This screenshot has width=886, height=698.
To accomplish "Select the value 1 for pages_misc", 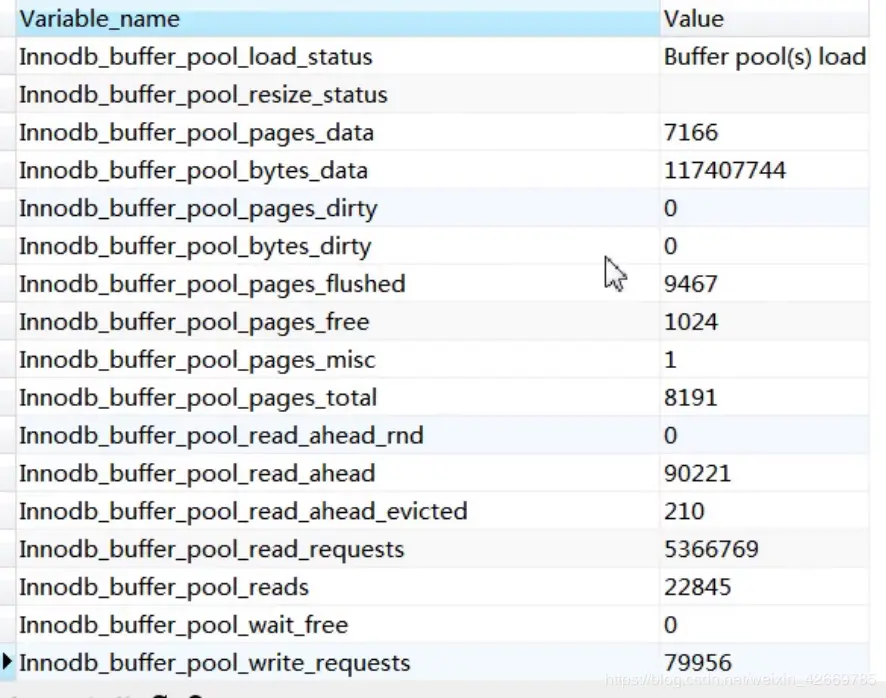I will pos(765,359).
